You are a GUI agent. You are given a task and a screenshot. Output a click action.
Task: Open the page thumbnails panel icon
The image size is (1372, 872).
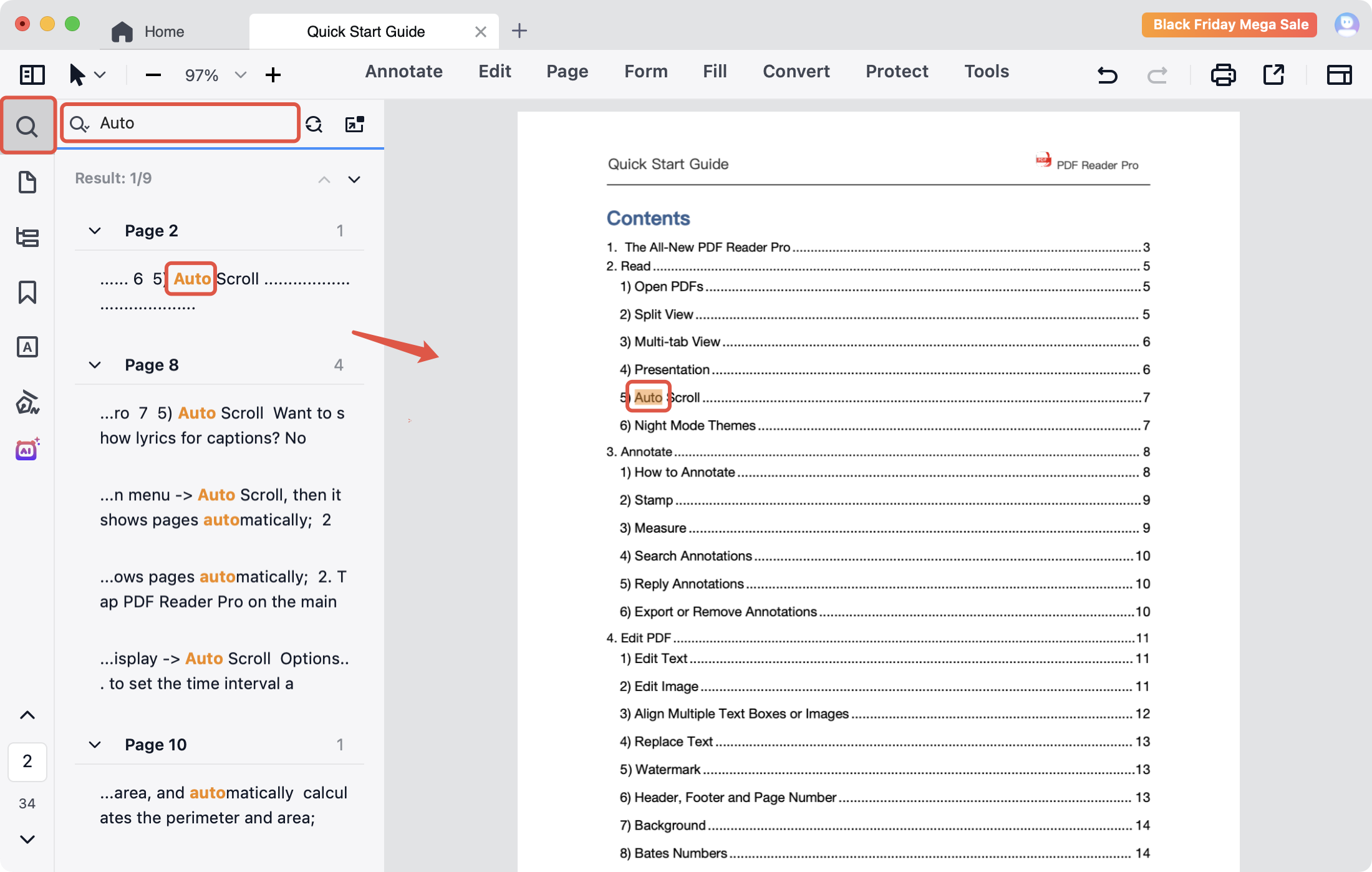pos(27,182)
